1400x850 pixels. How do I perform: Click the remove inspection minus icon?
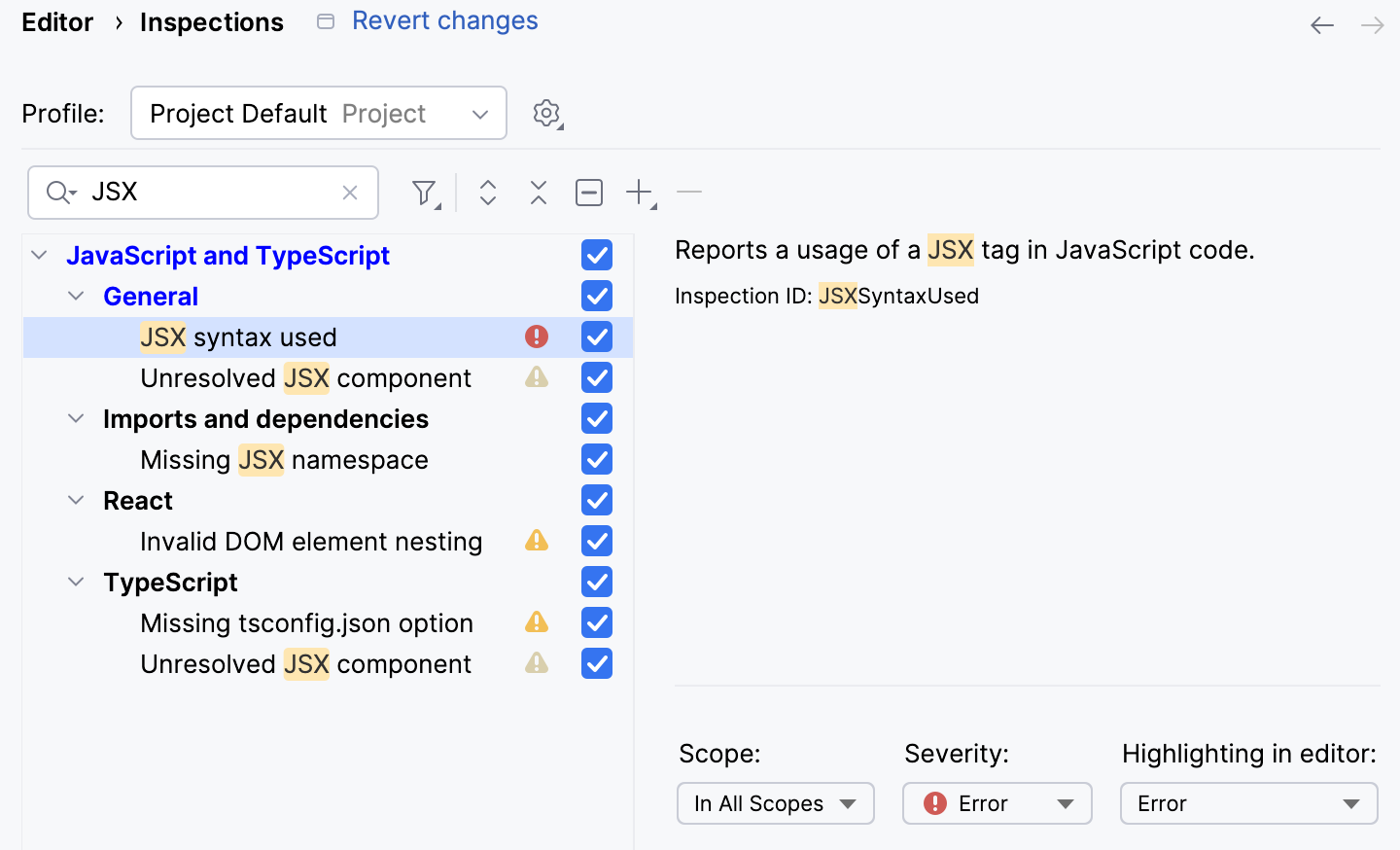click(689, 193)
